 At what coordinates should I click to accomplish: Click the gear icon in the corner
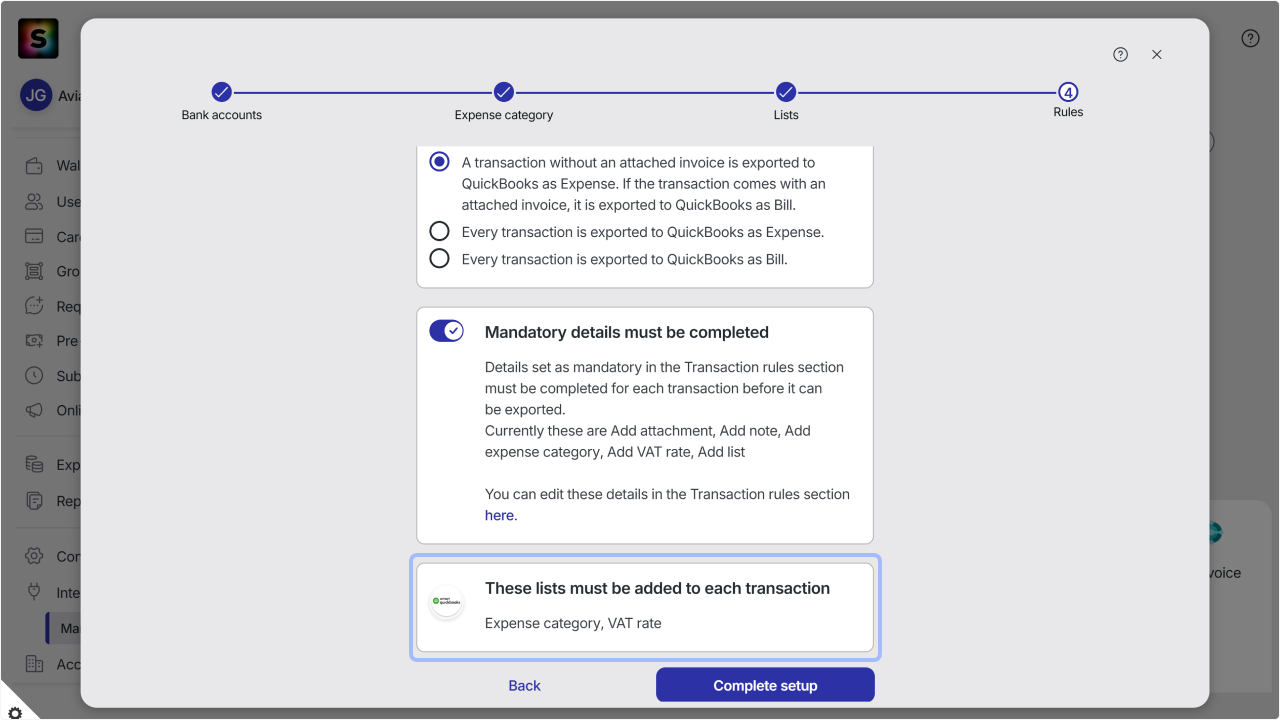tap(14, 711)
